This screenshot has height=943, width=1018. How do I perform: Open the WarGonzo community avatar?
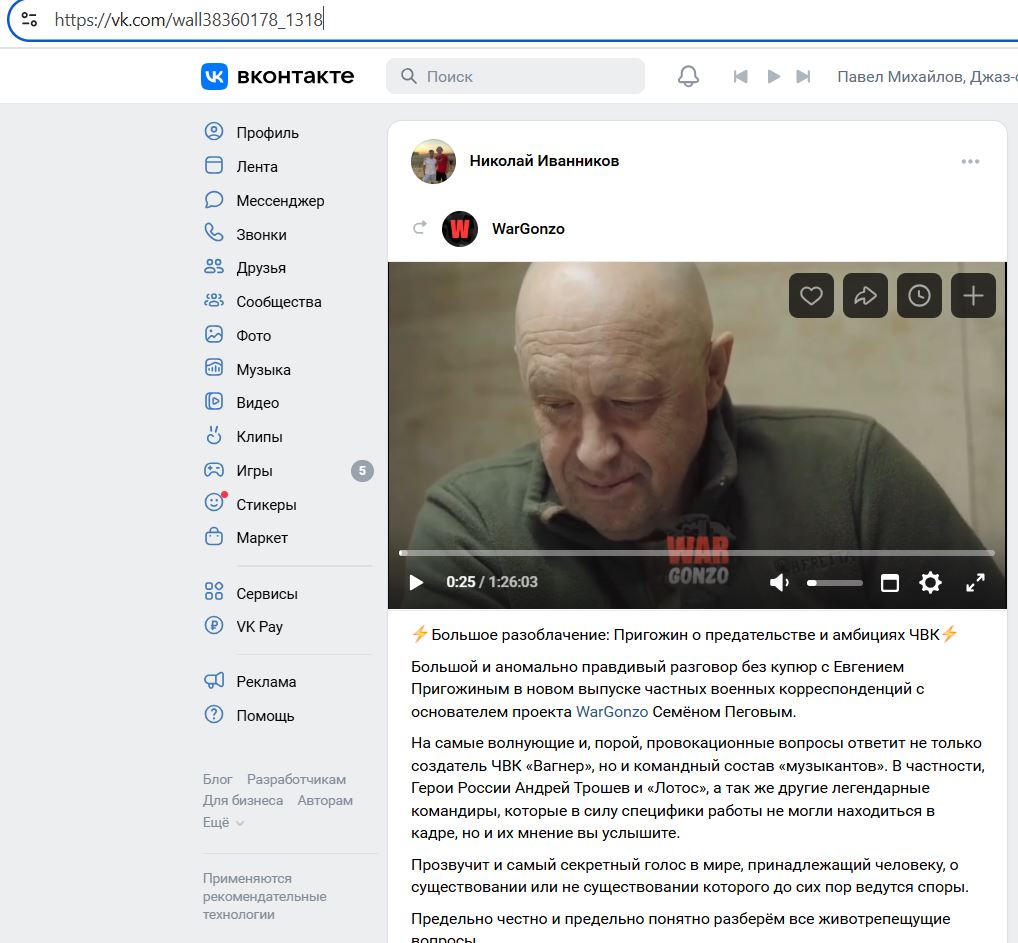[x=460, y=229]
